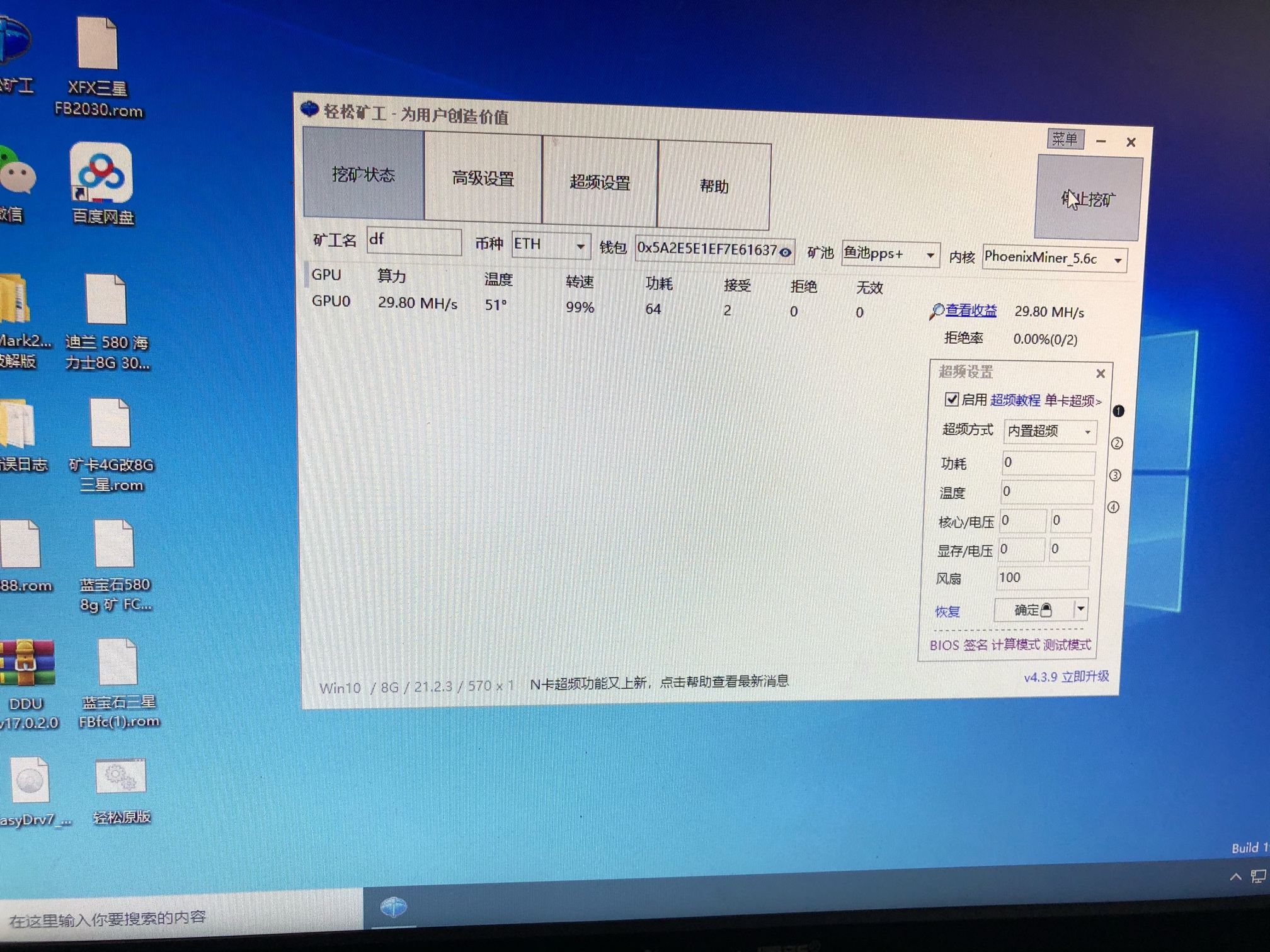Click the 恢复 restore link

[947, 611]
